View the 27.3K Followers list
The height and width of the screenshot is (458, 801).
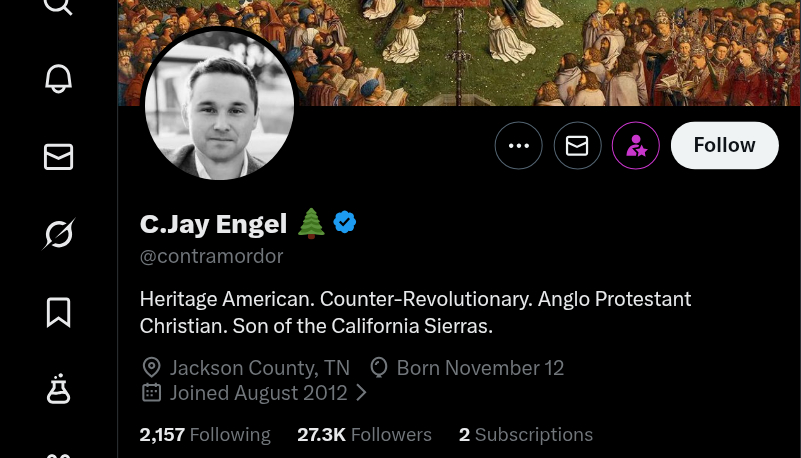tap(364, 435)
